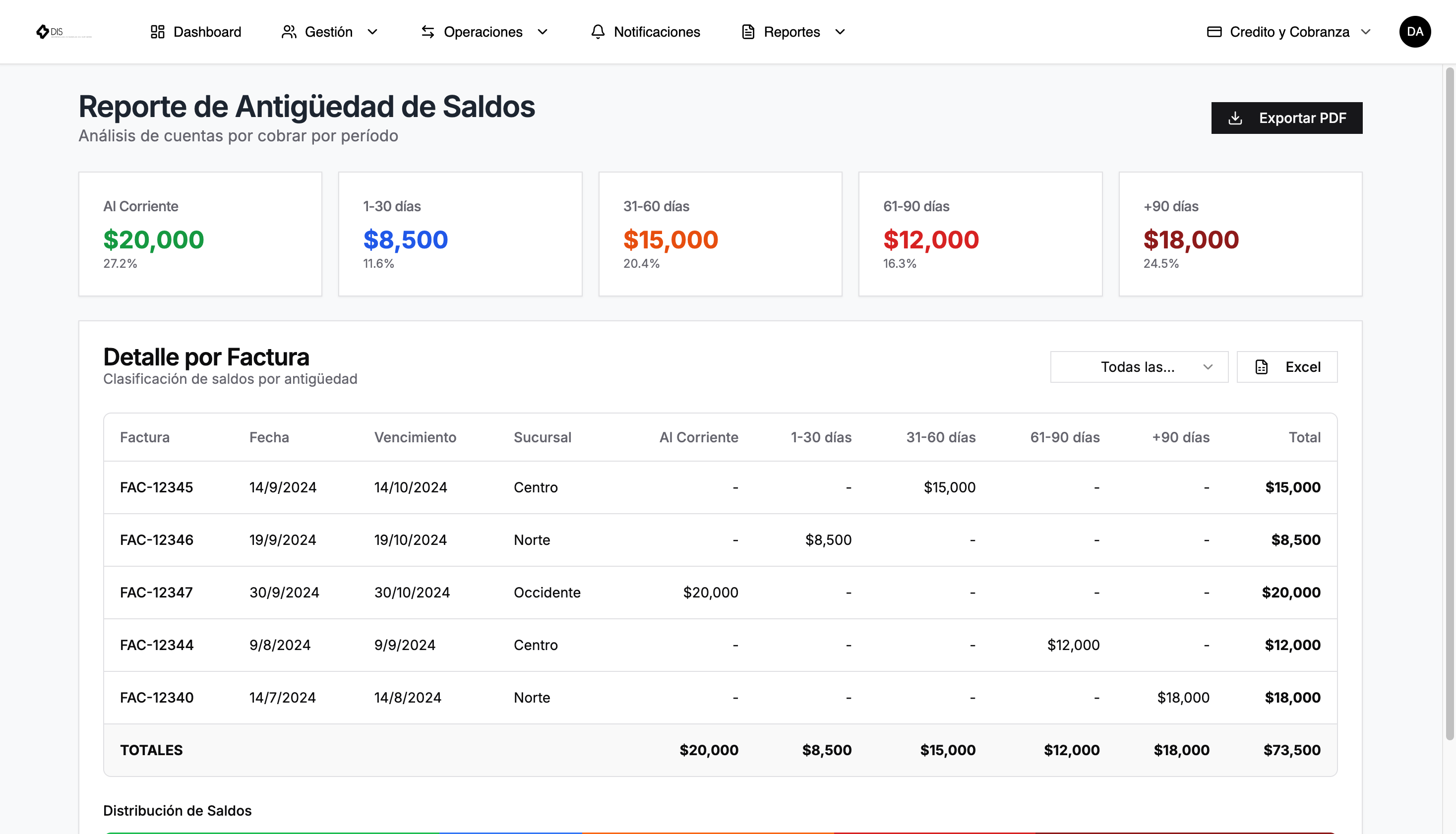1456x834 pixels.
Task: Select the +90 días $18,000 card
Action: 1241,234
